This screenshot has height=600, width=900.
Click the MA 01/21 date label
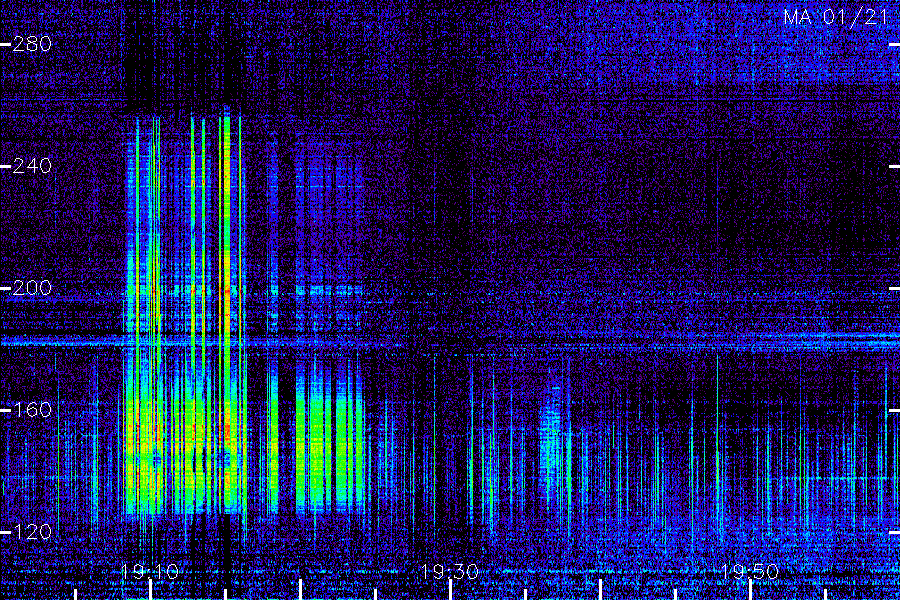836,17
